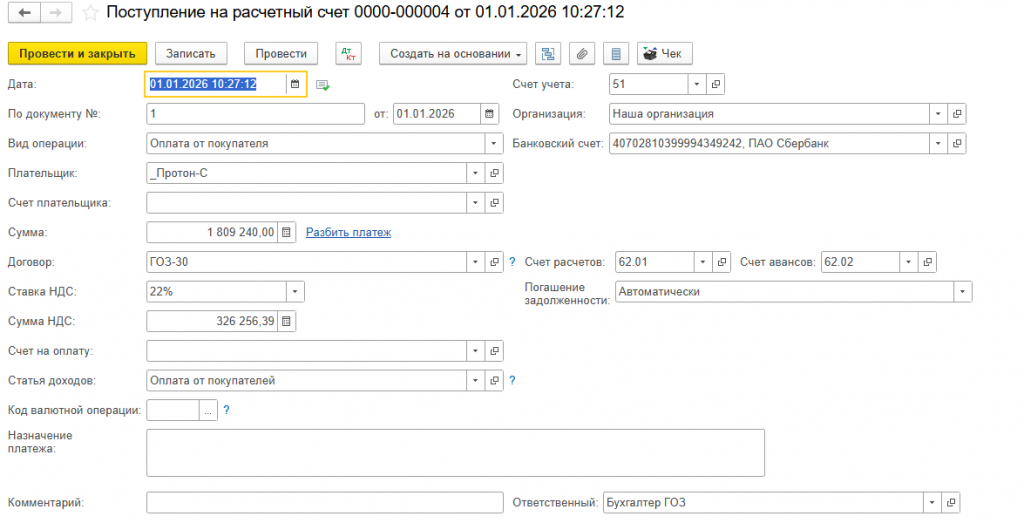1024x523 pixels.
Task: Open the Счет расчетов 62.01 account card
Action: coord(722,262)
